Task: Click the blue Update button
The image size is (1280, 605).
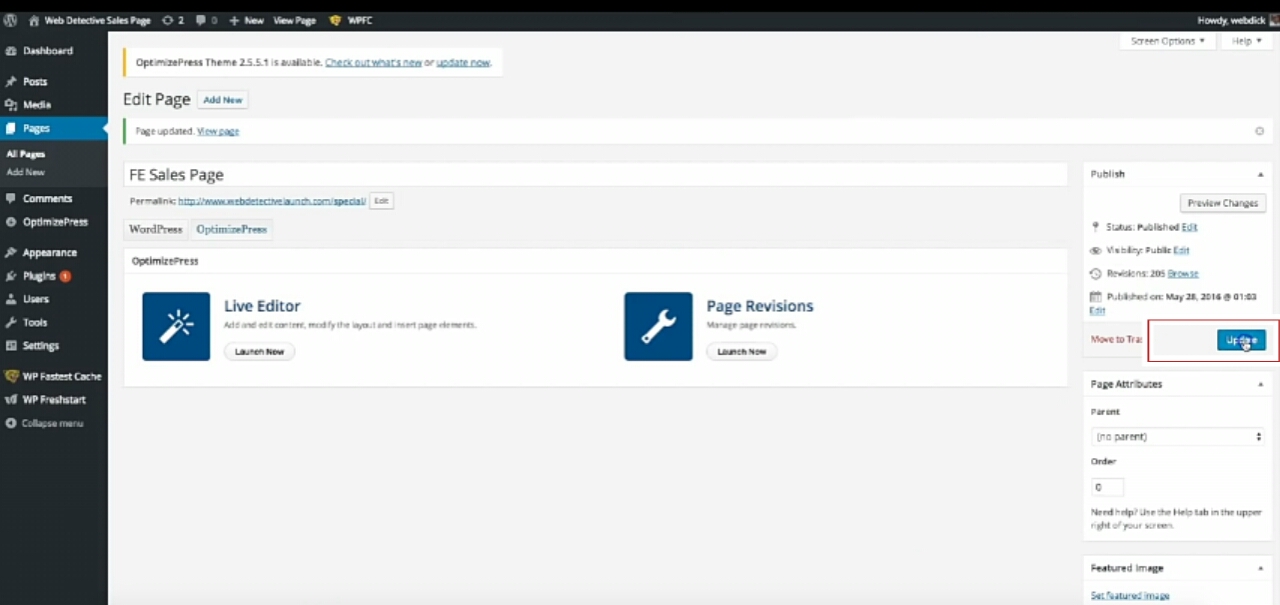Action: tap(1241, 340)
